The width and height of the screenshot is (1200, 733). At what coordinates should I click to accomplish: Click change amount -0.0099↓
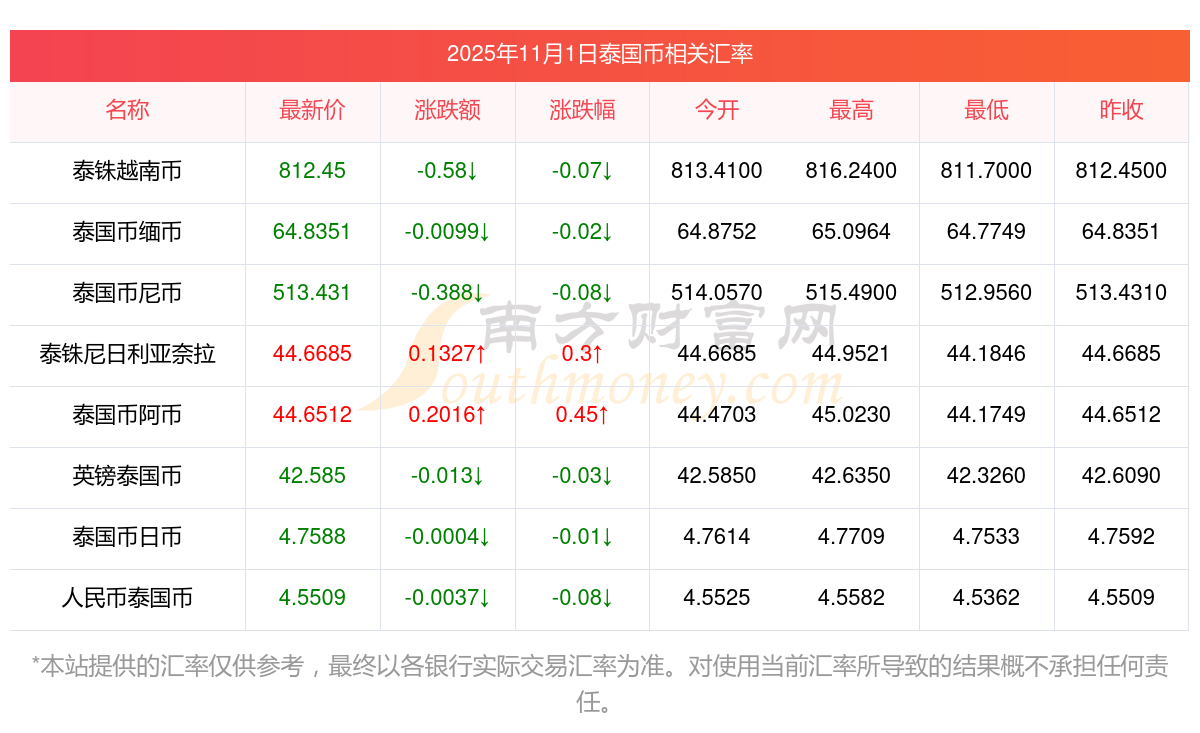[x=447, y=232]
